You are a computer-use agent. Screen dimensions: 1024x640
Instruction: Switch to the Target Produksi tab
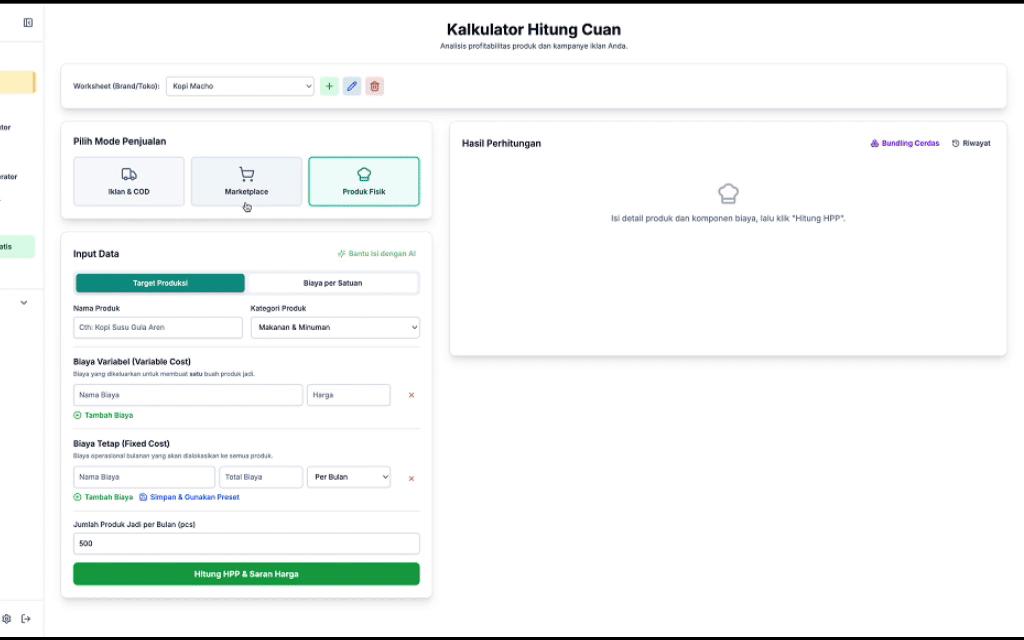pyautogui.click(x=160, y=283)
